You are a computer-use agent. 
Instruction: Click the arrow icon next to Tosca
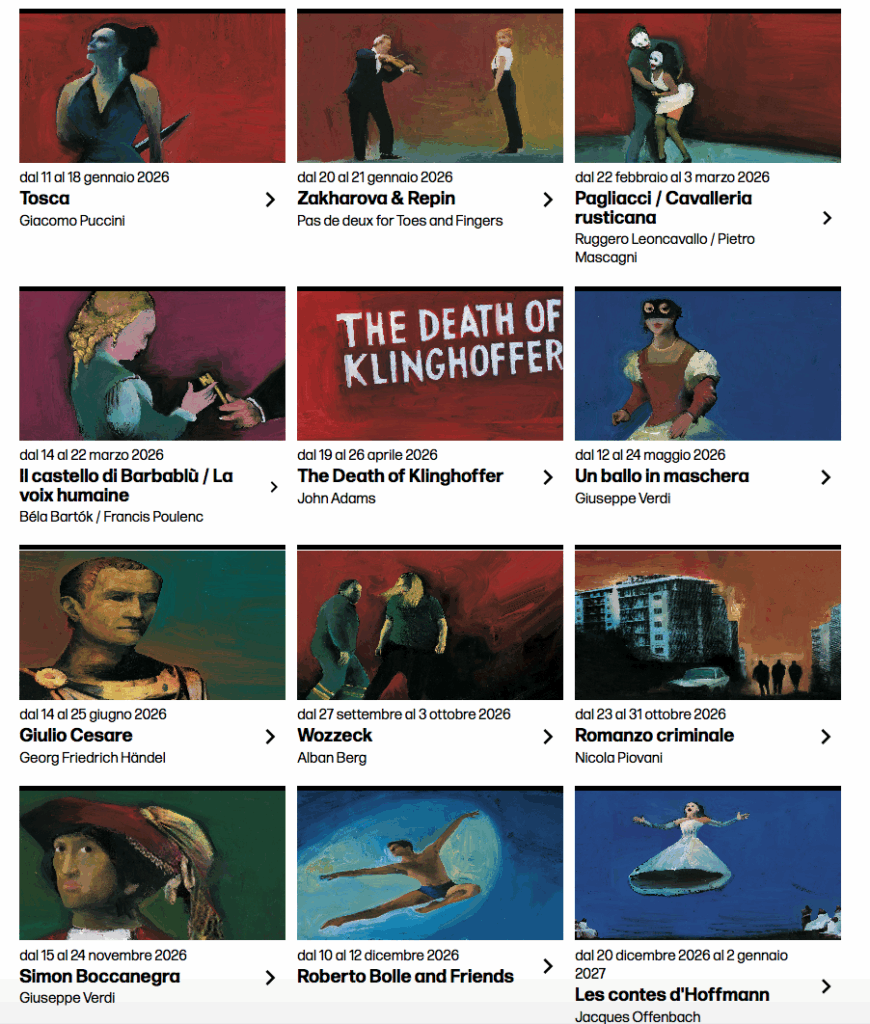[270, 200]
